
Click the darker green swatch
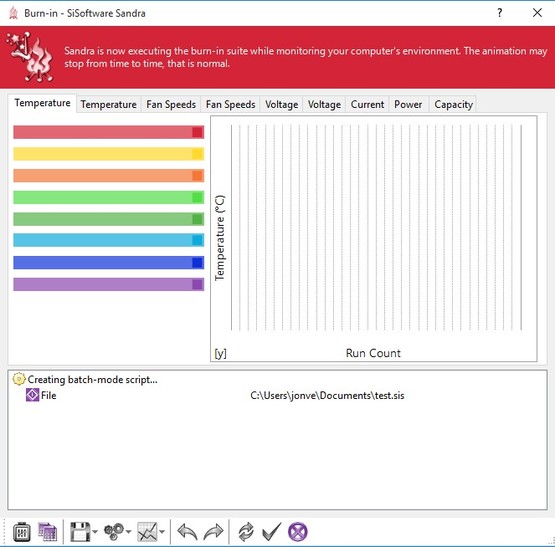coord(198,219)
